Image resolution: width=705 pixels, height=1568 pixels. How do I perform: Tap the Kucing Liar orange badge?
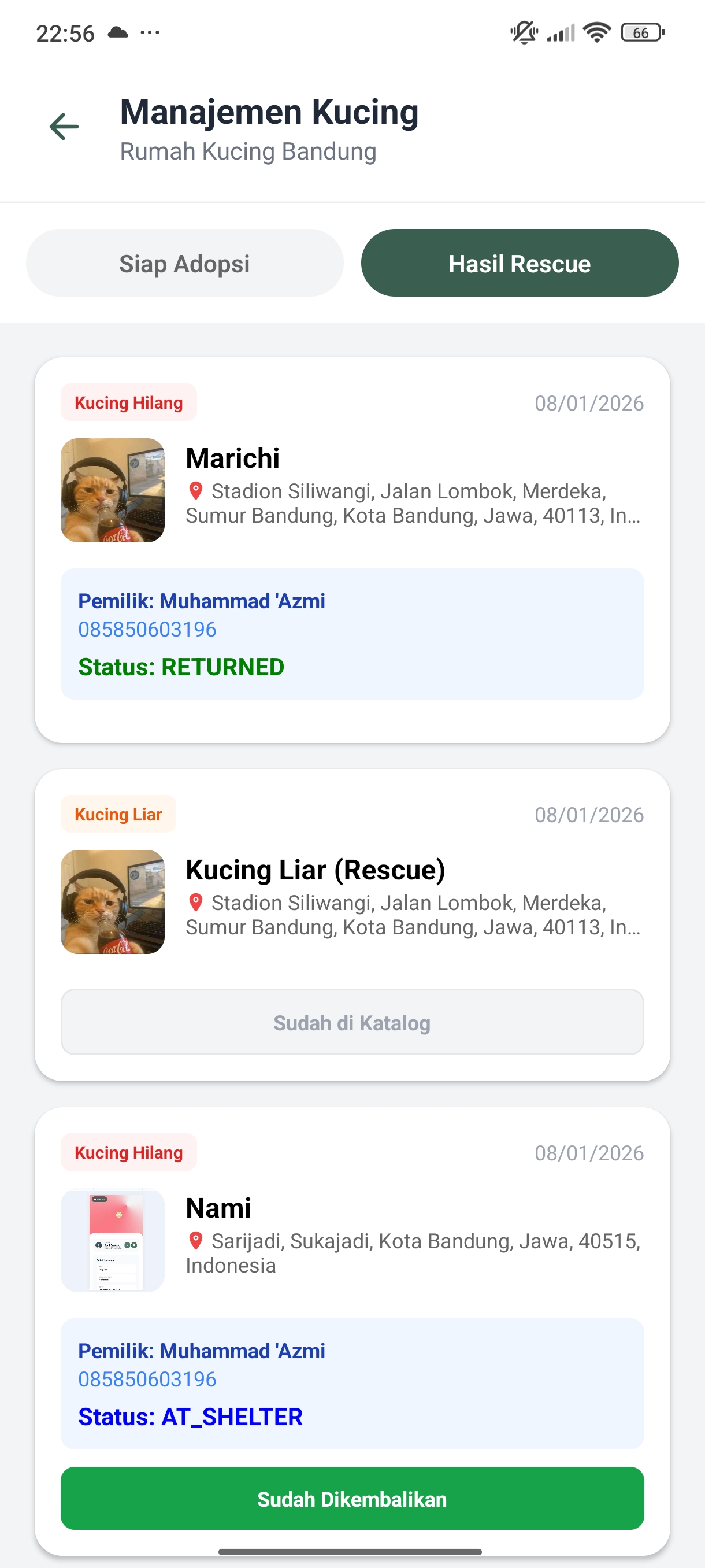click(118, 814)
